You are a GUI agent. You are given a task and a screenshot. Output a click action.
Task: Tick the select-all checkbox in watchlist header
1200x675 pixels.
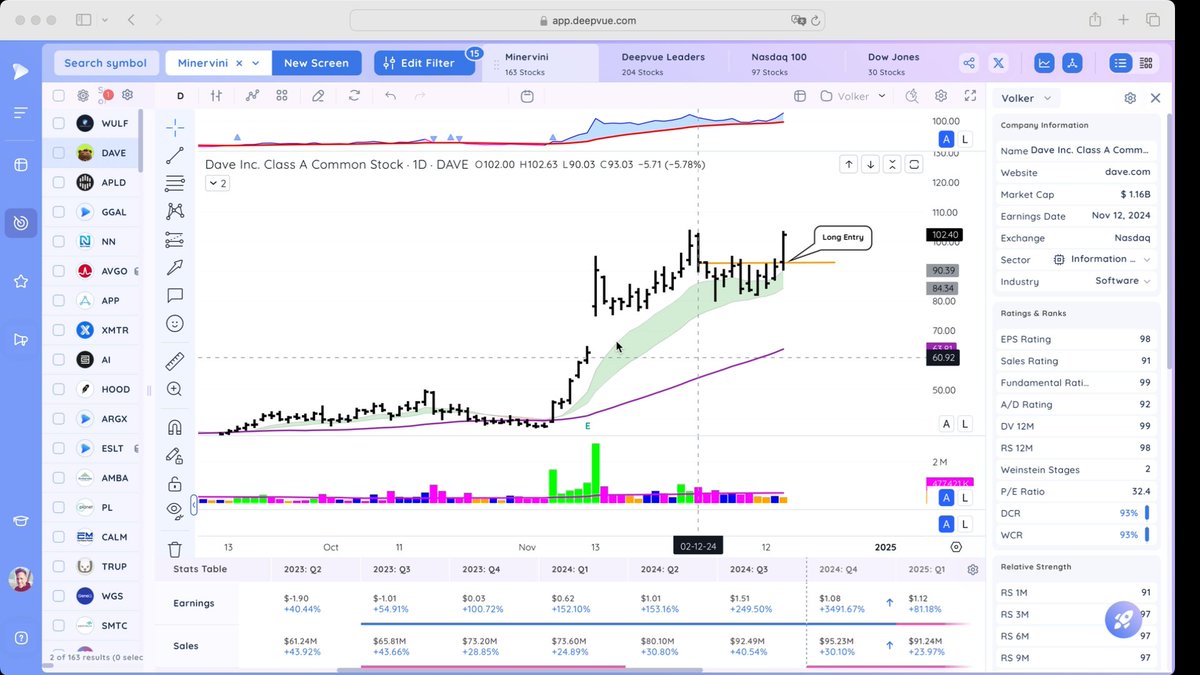[x=59, y=96]
